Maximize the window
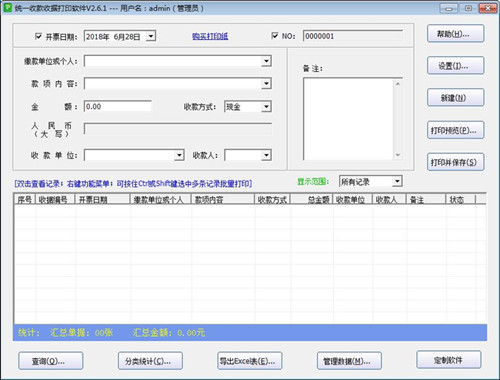The width and height of the screenshot is (500, 380). tap(468, 8)
